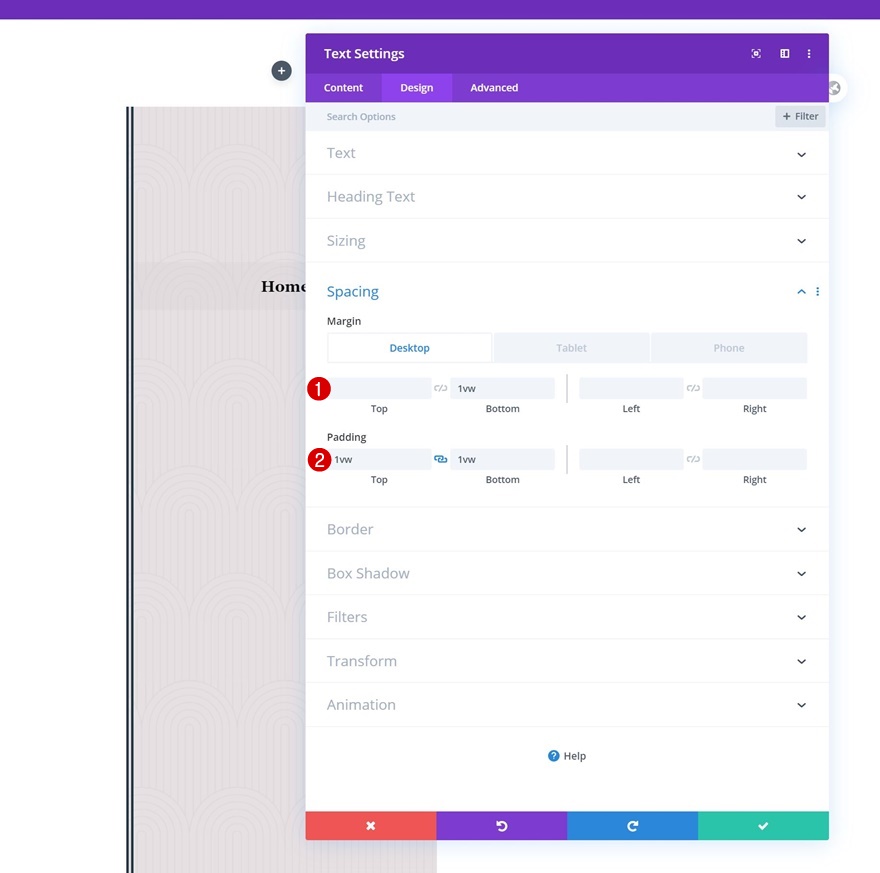Click the Padding label

346,436
